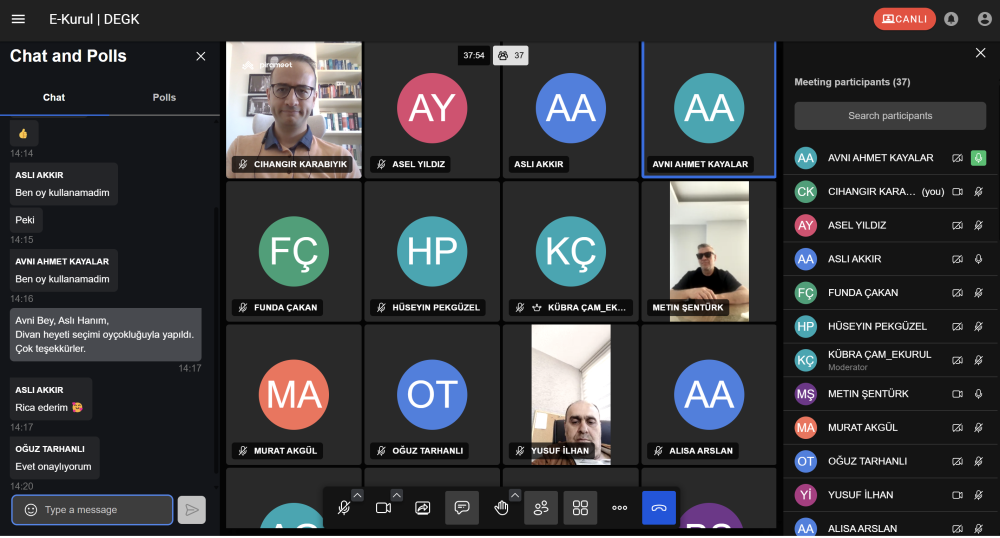Switch to the Polls tab
Screen dimensions: 1000x538
pos(164,98)
